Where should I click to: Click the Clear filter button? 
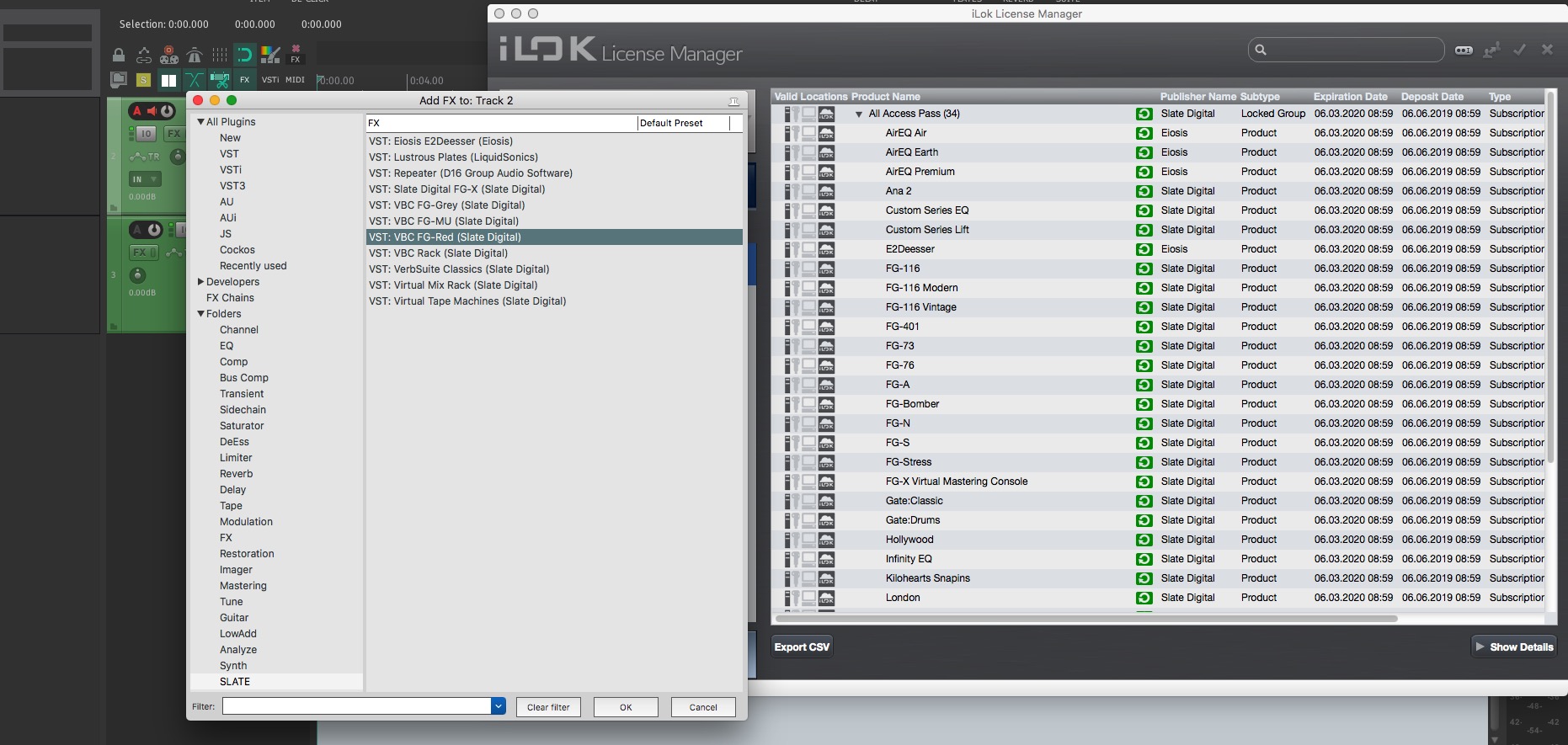click(x=548, y=707)
